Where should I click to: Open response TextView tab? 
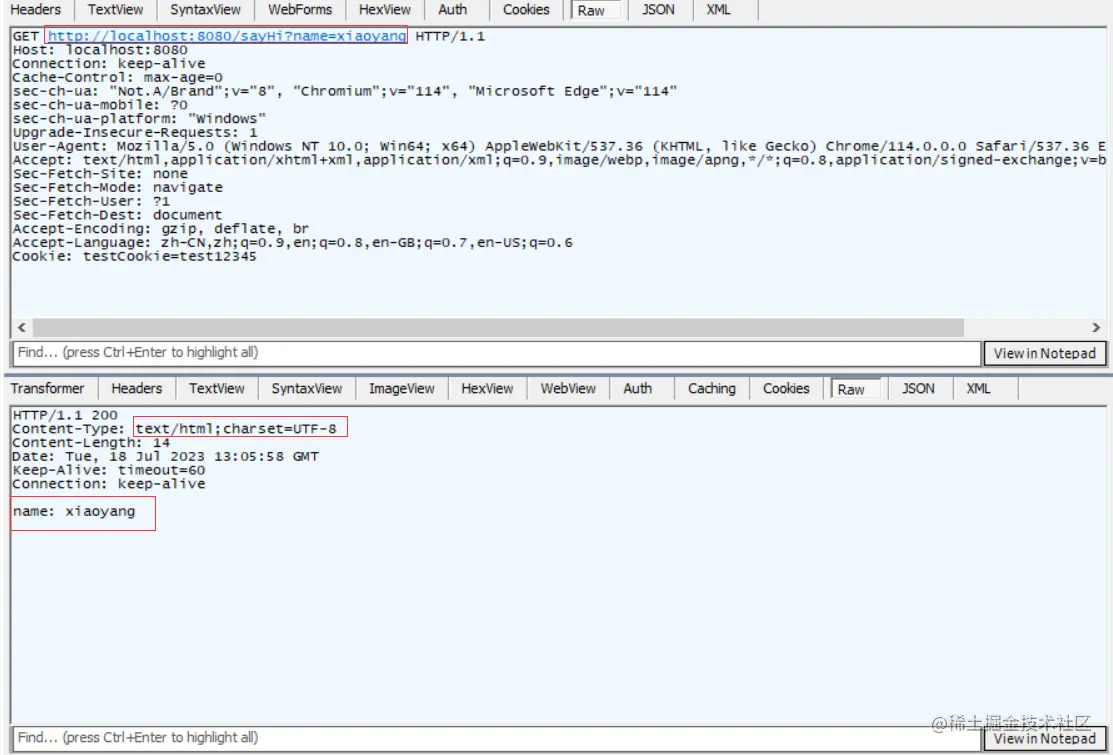pos(216,389)
